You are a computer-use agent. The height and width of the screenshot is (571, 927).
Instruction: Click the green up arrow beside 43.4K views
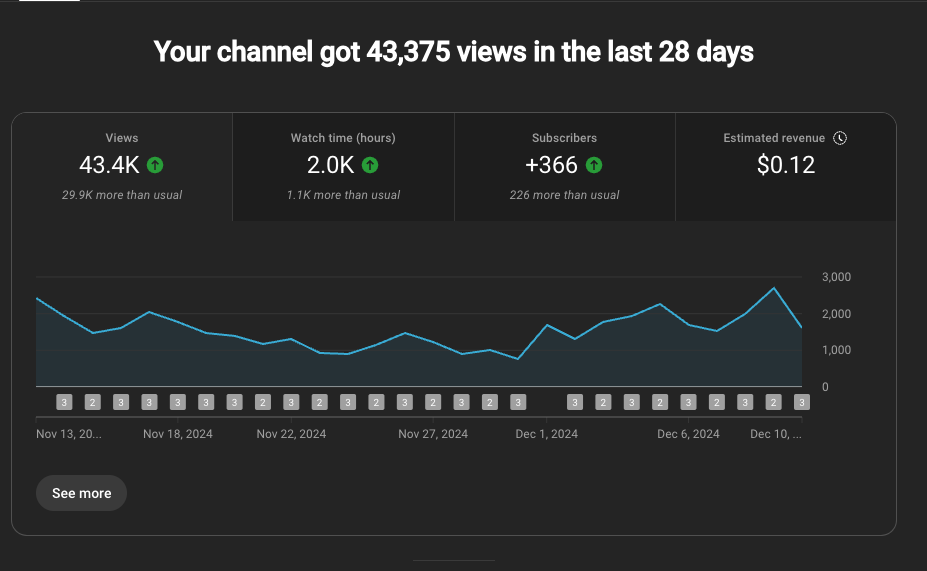pyautogui.click(x=155, y=165)
